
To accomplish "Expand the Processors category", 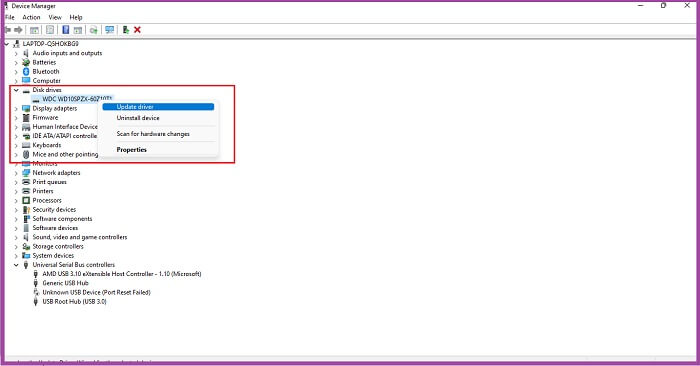I will [x=16, y=200].
